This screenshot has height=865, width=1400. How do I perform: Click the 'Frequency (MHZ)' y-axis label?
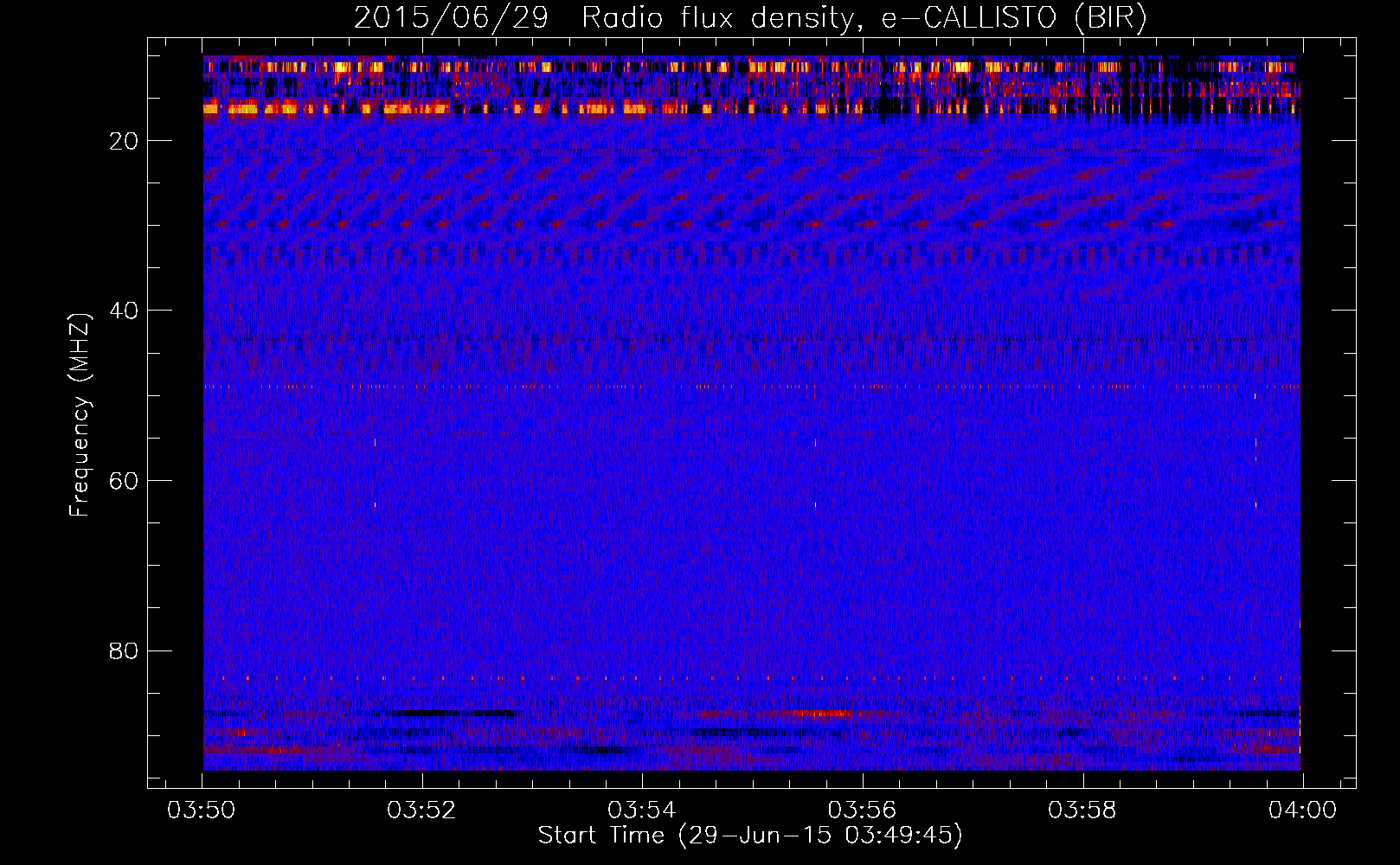point(80,414)
